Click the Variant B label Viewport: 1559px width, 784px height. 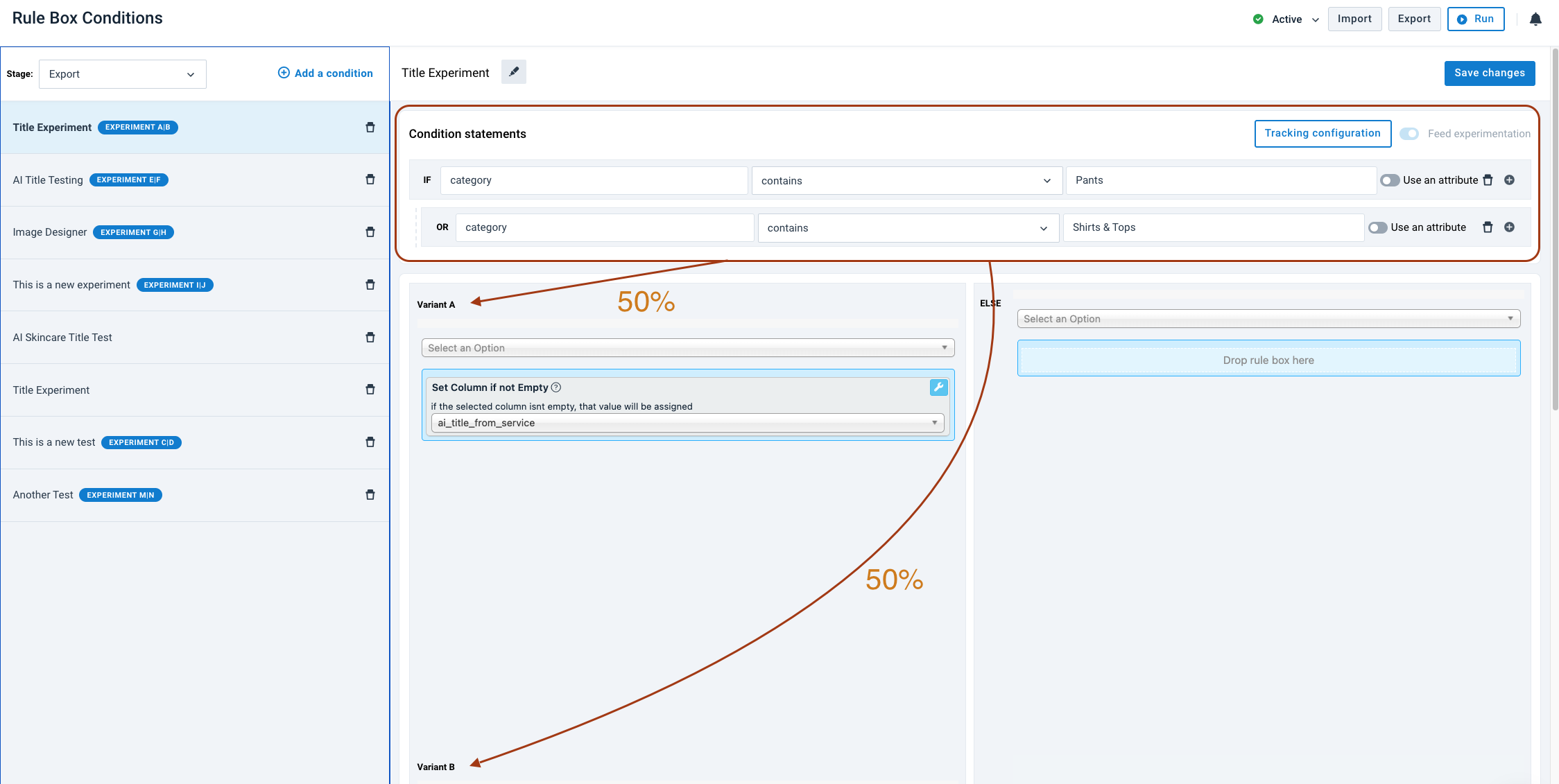point(436,767)
